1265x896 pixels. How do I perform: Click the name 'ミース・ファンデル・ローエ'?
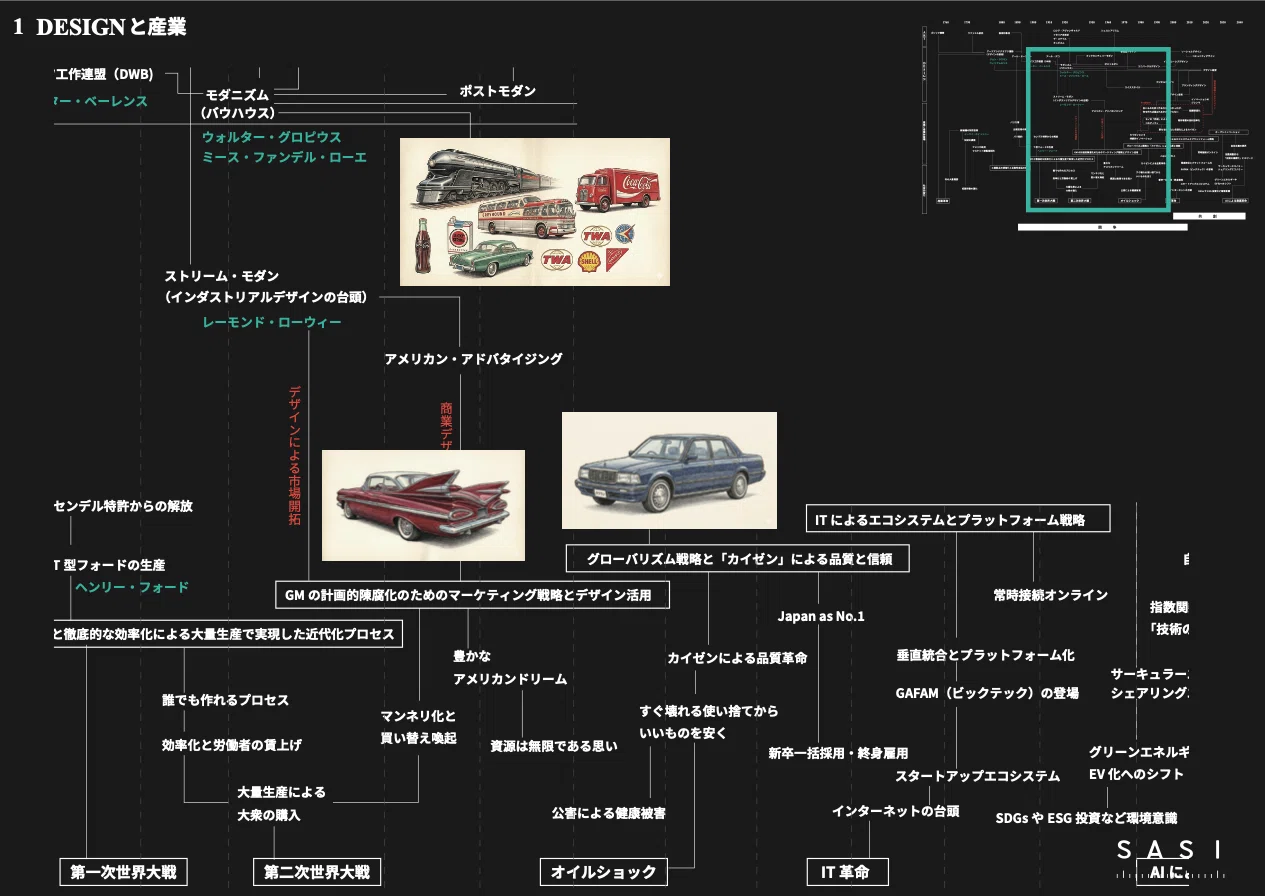284,158
